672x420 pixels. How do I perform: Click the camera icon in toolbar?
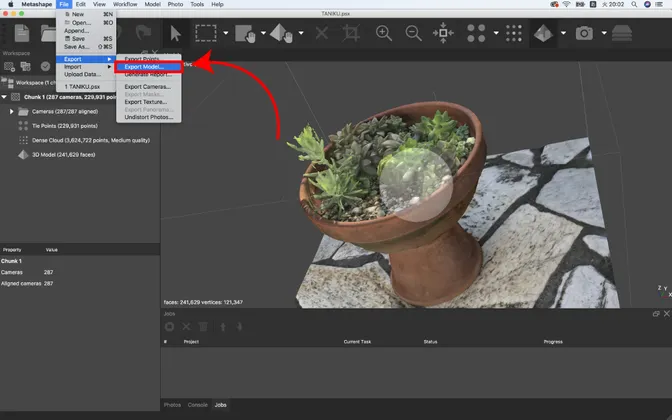point(584,33)
